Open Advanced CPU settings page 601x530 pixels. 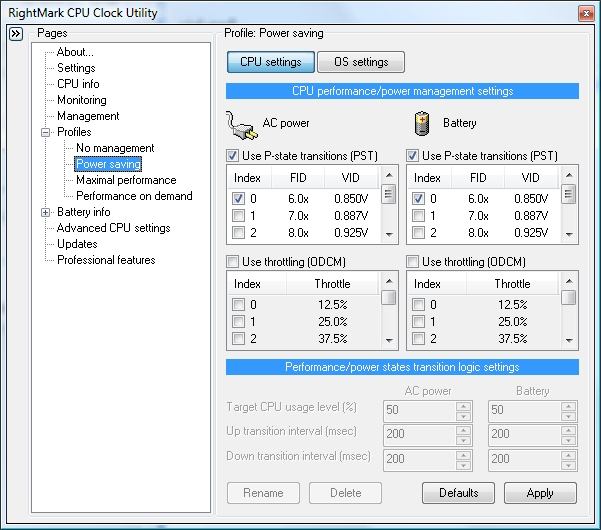113,228
